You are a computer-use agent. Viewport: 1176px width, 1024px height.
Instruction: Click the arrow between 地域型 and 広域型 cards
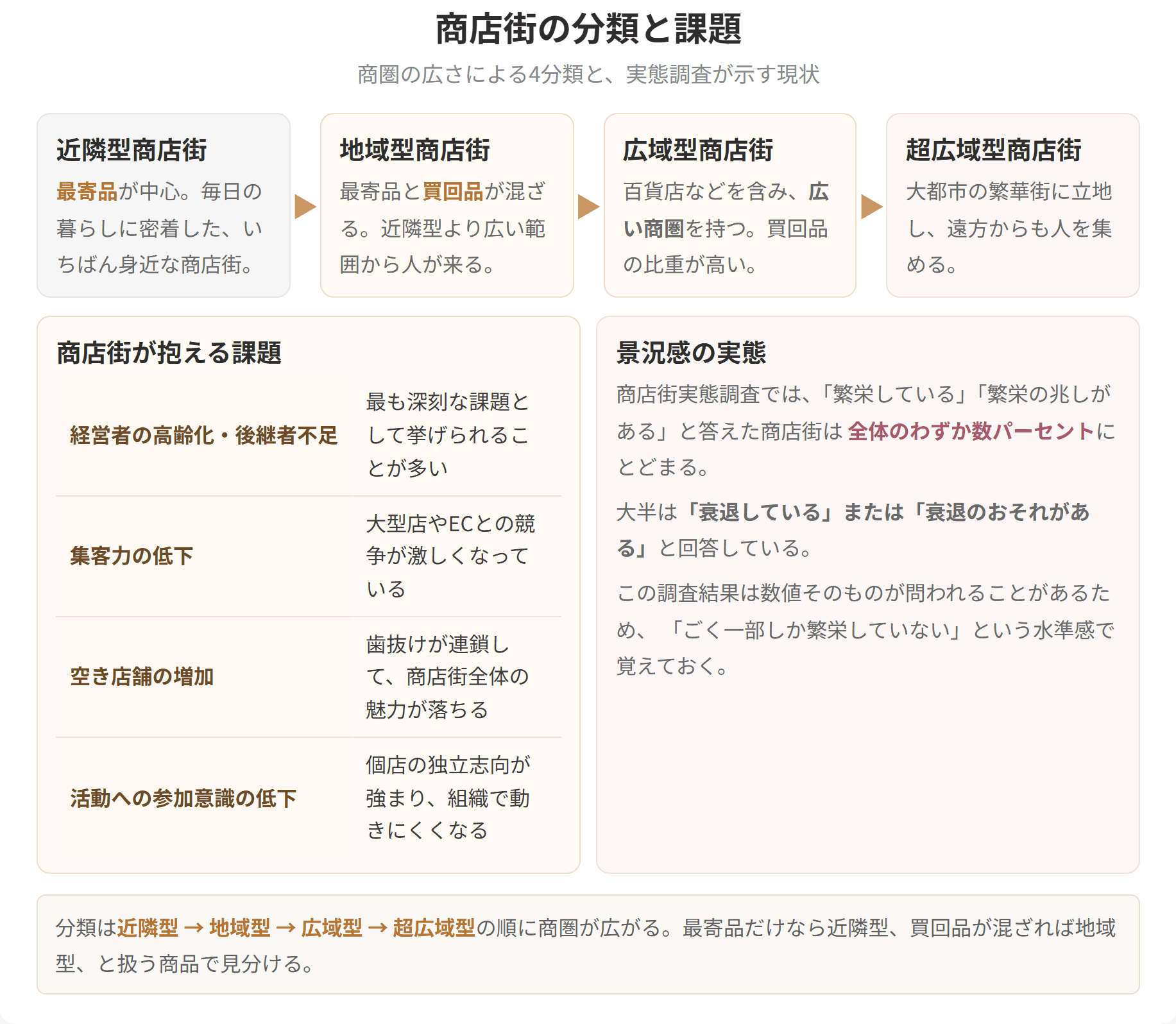588,207
